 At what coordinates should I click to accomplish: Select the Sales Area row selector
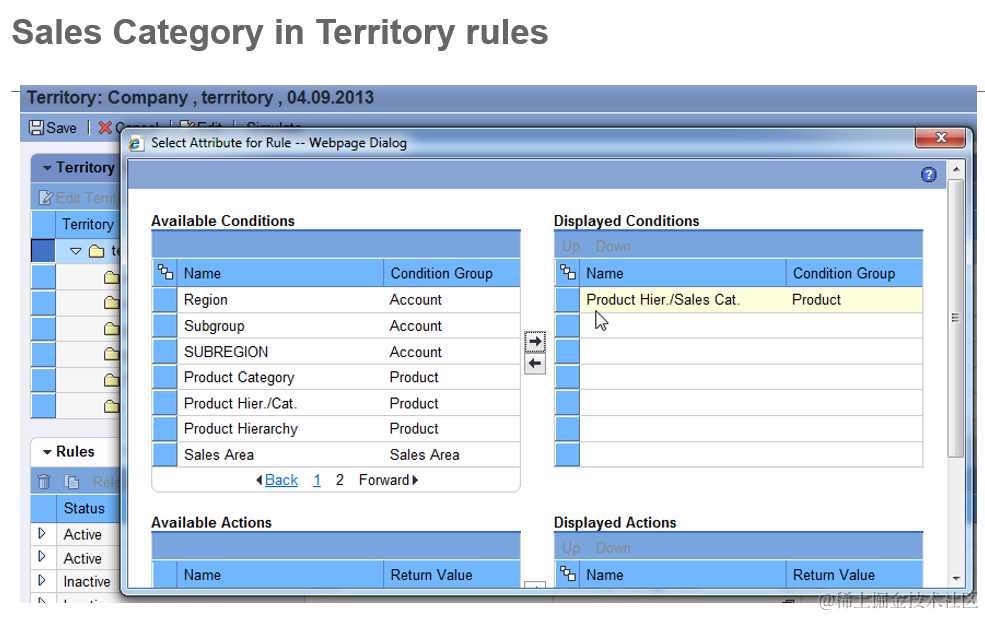tap(165, 454)
